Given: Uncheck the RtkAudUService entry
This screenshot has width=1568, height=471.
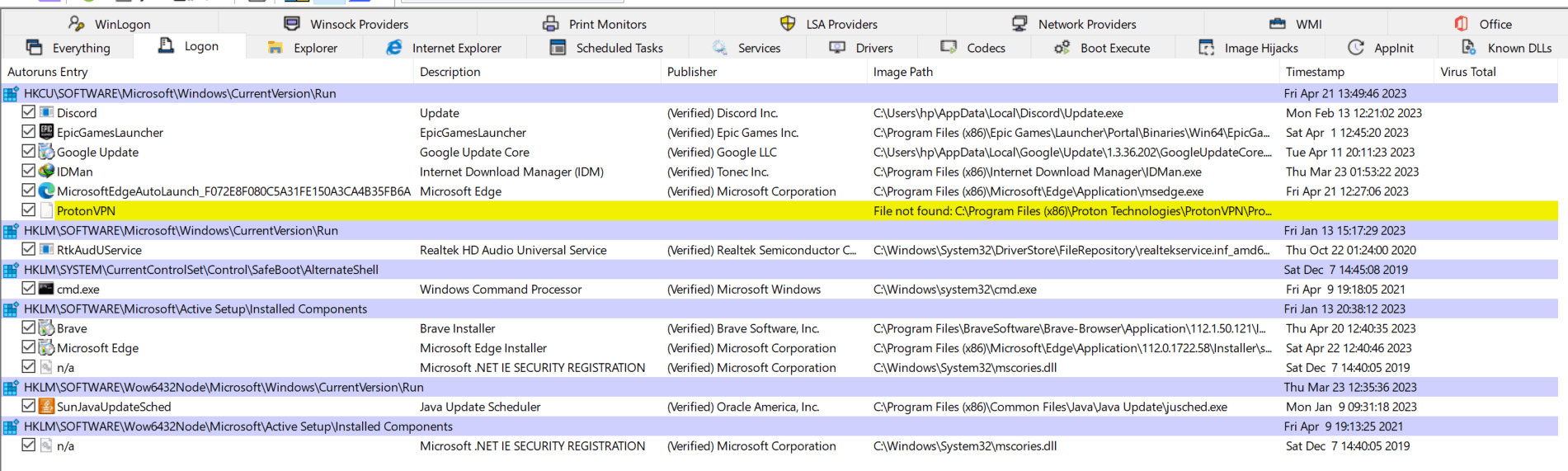Looking at the screenshot, I should coord(29,249).
